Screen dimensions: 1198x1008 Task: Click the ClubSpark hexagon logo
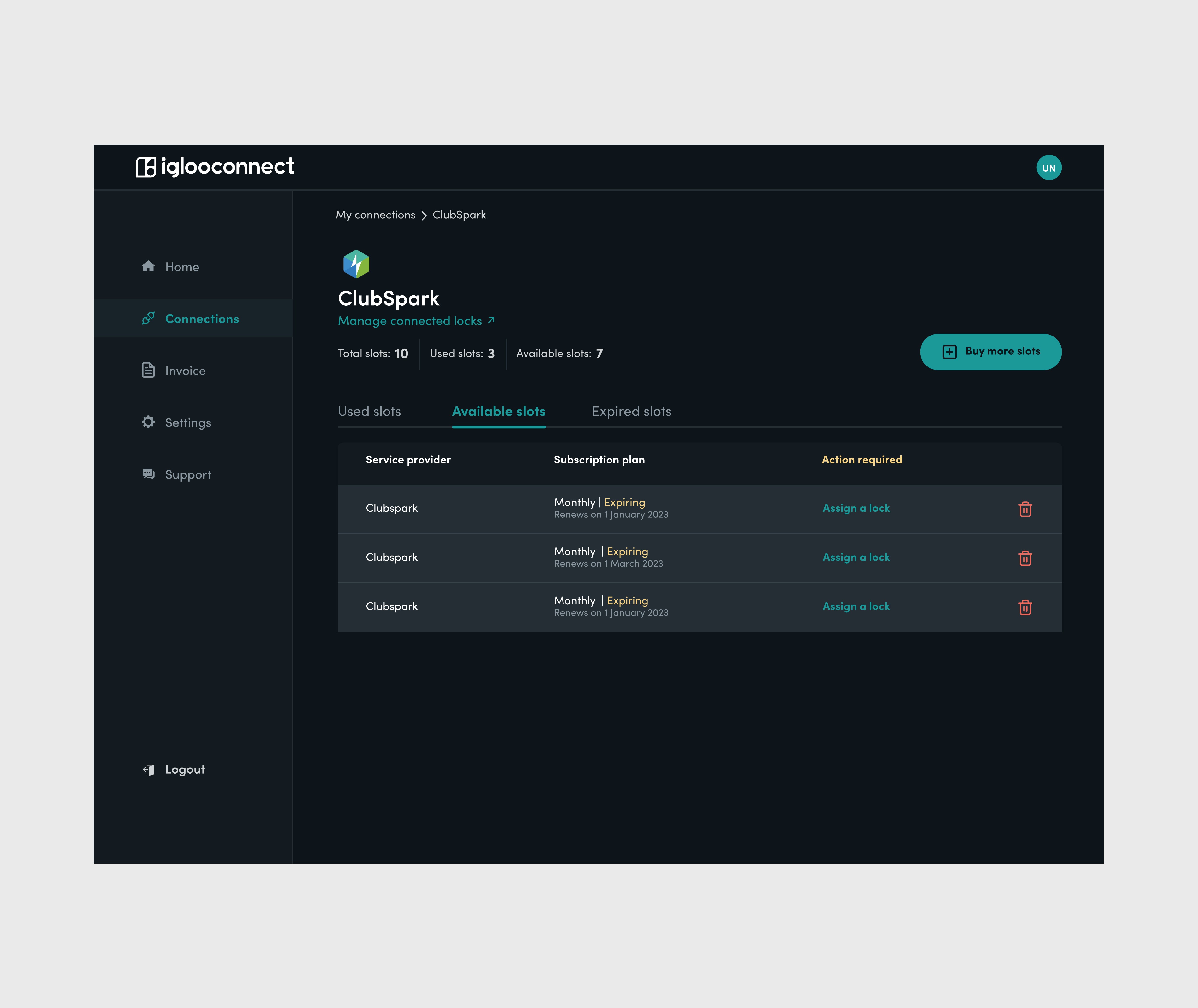356,264
